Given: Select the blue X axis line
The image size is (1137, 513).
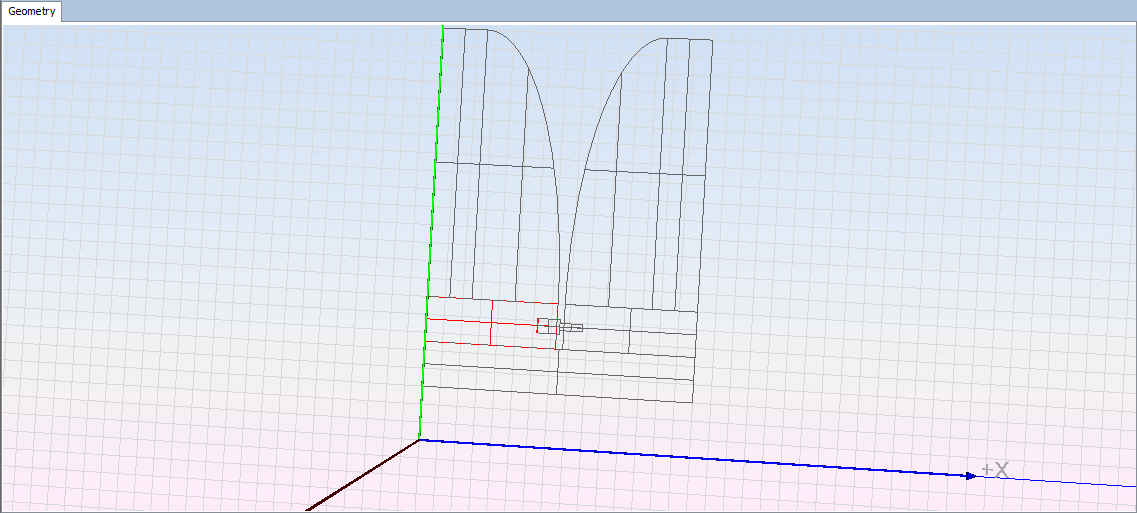Looking at the screenshot, I should 700,457.
